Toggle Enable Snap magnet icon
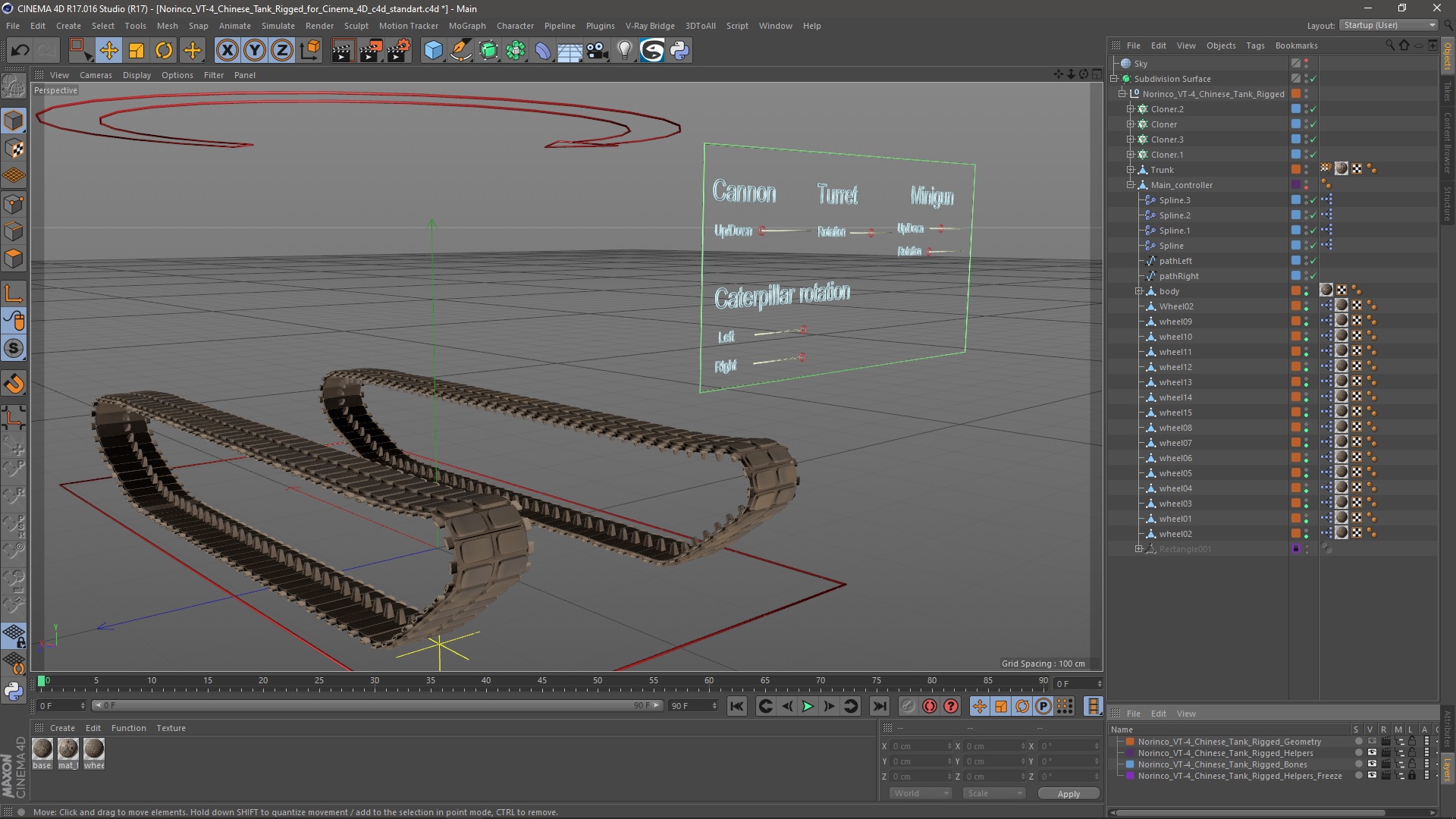Screen dimensions: 1456x819 tap(14, 384)
